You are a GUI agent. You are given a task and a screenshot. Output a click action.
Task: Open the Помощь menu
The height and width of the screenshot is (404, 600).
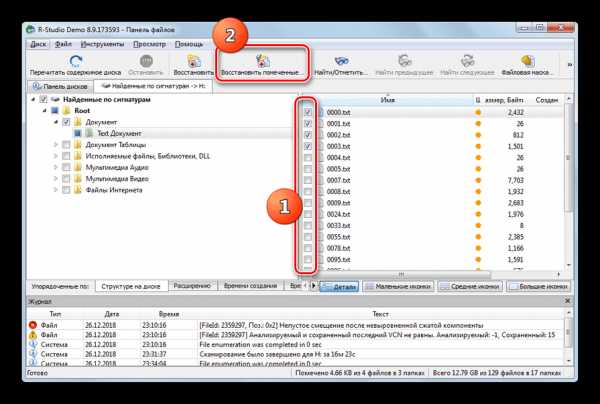(x=189, y=44)
